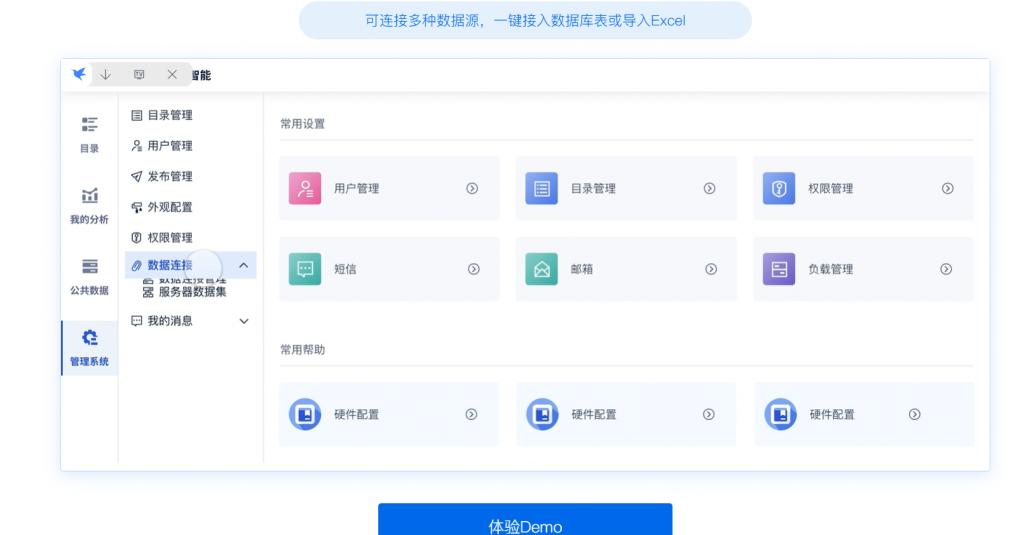This screenshot has height=535, width=1024.
Task: Select 外观配置 menu item
Action: click(169, 207)
